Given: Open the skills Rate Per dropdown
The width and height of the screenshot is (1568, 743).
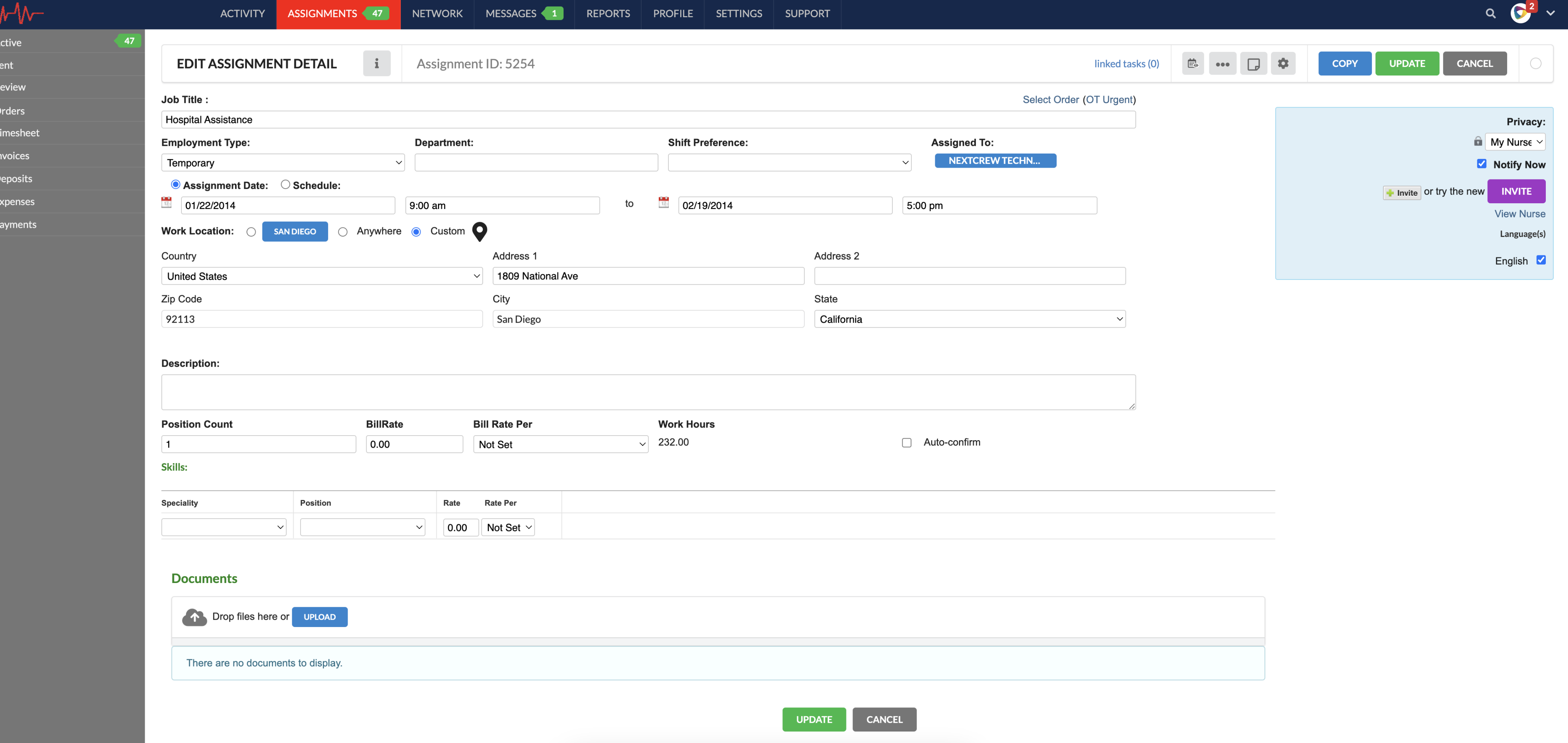Looking at the screenshot, I should (x=508, y=527).
